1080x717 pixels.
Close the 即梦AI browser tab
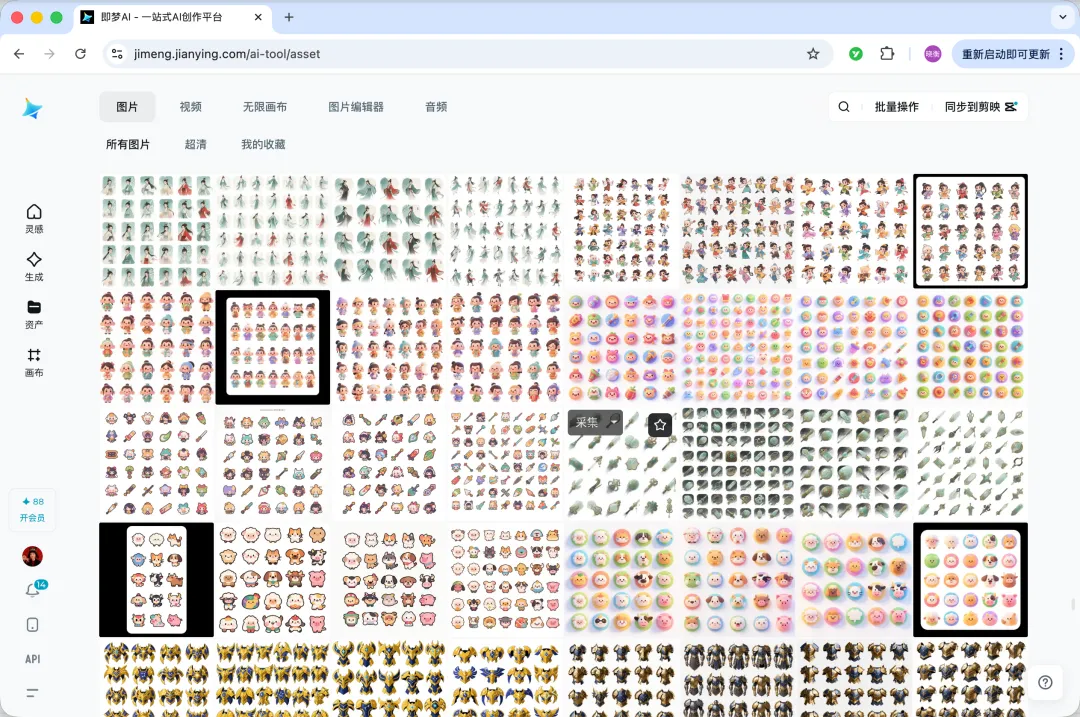[258, 17]
